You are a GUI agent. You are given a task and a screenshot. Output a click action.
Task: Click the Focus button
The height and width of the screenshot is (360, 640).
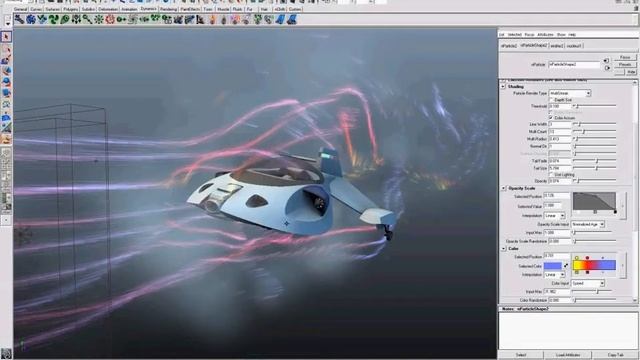click(625, 57)
